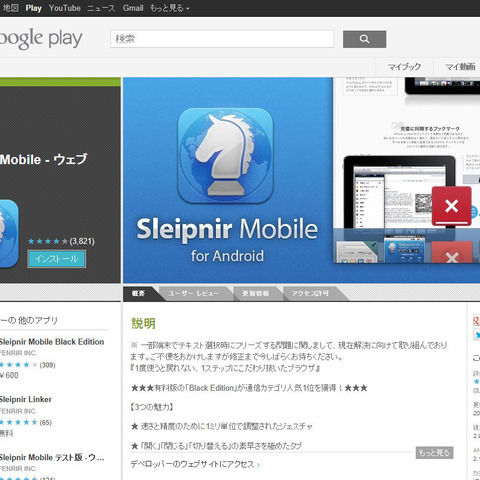The width and height of the screenshot is (480, 480).
Task: Open the Sleipnir Mobile Black Edition link
Action: [52, 342]
